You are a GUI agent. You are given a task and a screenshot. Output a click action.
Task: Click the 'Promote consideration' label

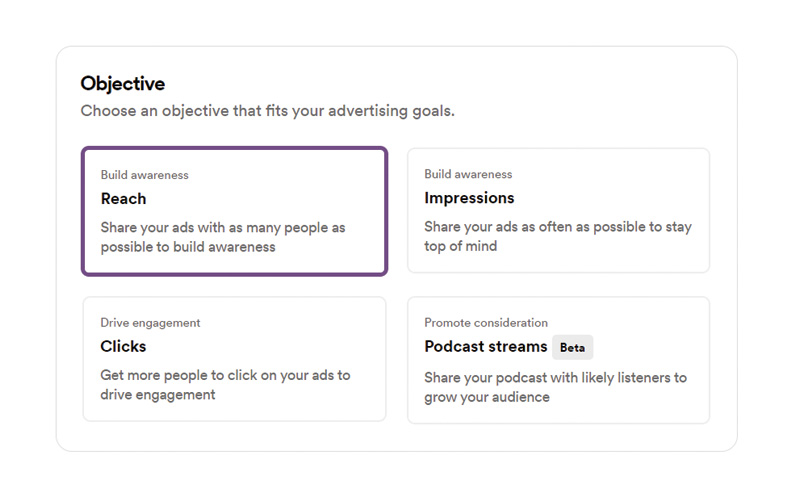[486, 323]
